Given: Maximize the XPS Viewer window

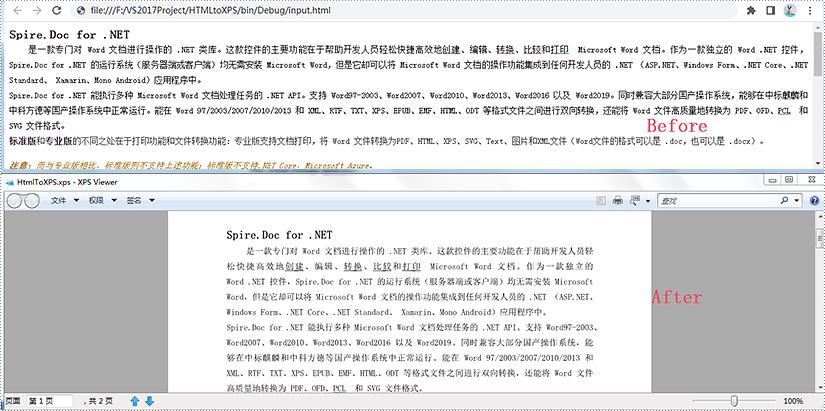Looking at the screenshot, I should [x=788, y=180].
